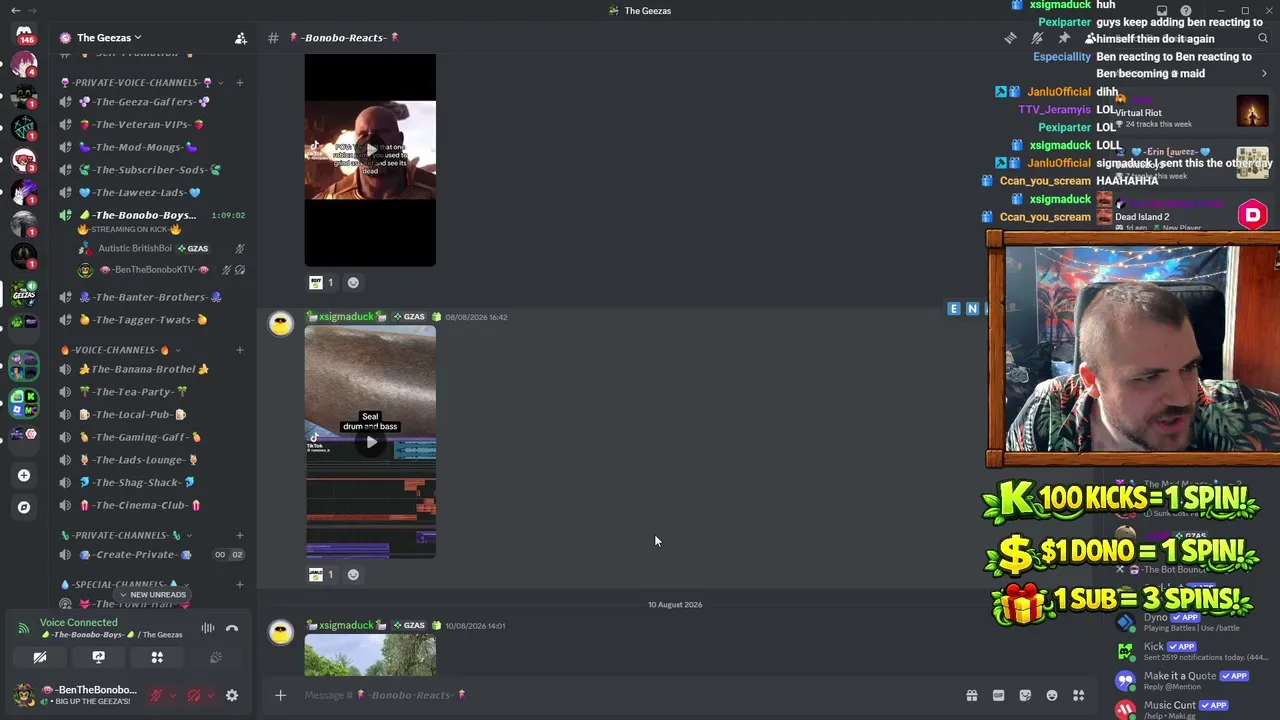Image resolution: width=1280 pixels, height=720 pixels.
Task: Join The-Cinema-Club voice channel
Action: (x=151, y=506)
